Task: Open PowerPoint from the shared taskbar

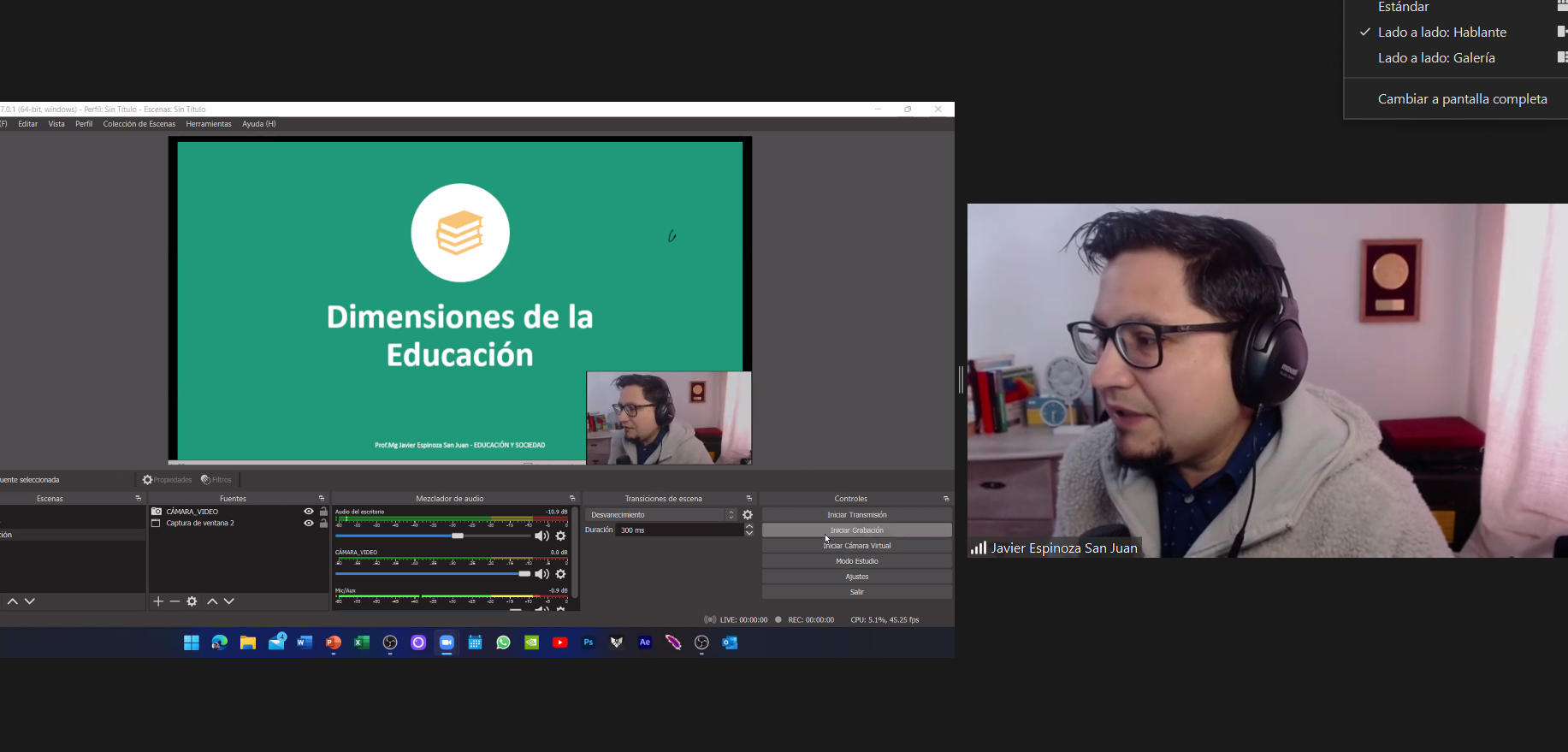Action: [334, 642]
